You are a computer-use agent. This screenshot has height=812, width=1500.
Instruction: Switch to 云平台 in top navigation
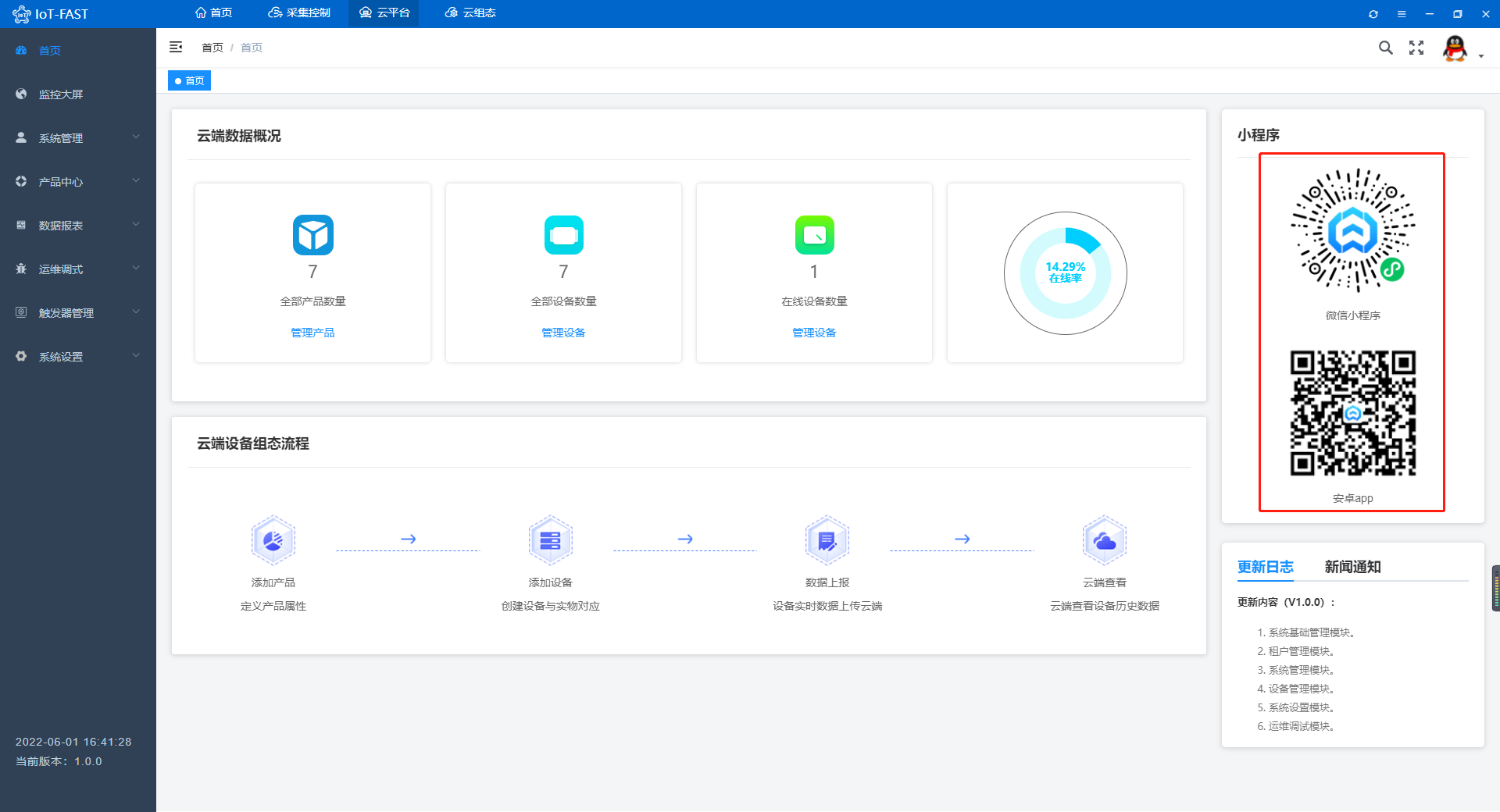[384, 12]
